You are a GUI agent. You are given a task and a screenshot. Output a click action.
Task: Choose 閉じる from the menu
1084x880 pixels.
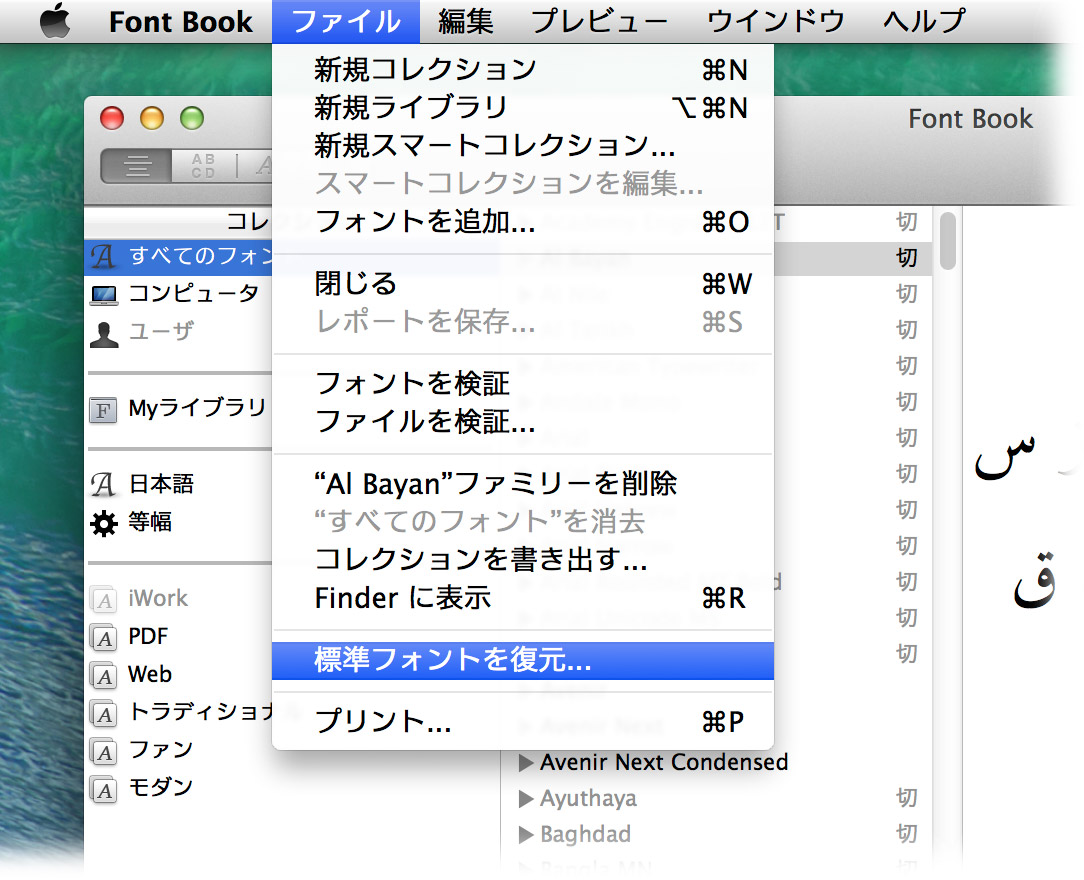(523, 283)
